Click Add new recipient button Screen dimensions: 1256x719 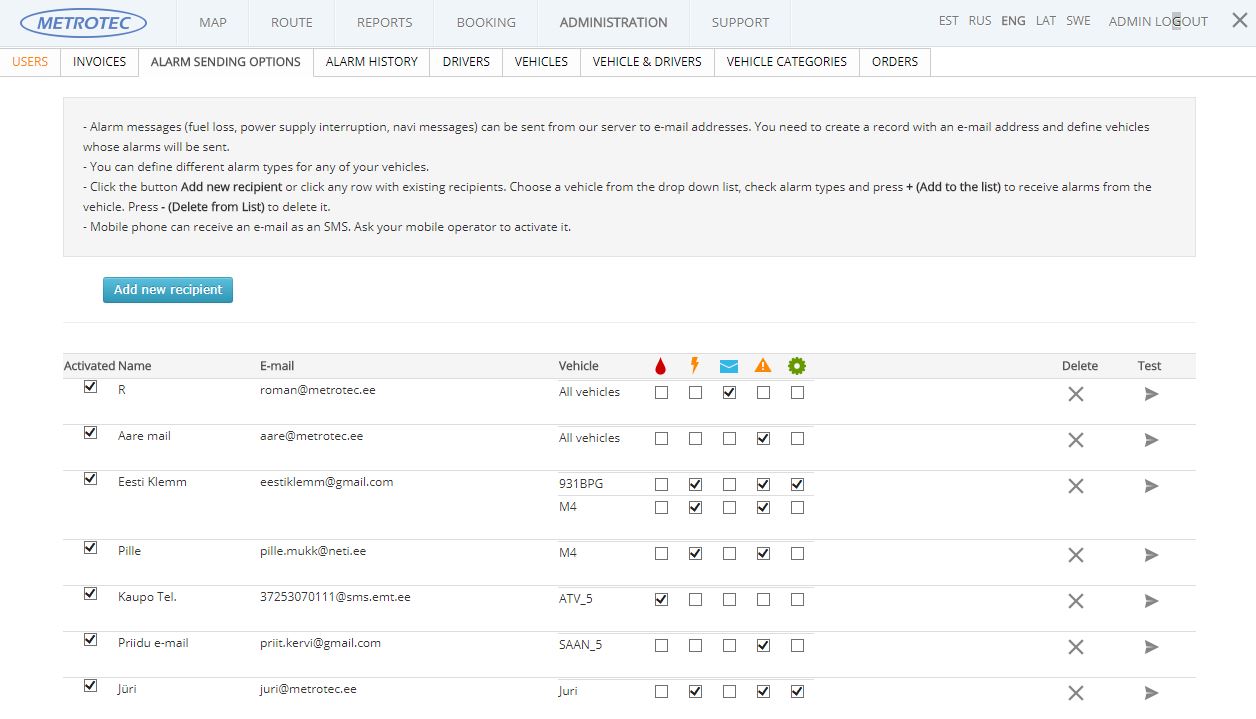pyautogui.click(x=168, y=290)
